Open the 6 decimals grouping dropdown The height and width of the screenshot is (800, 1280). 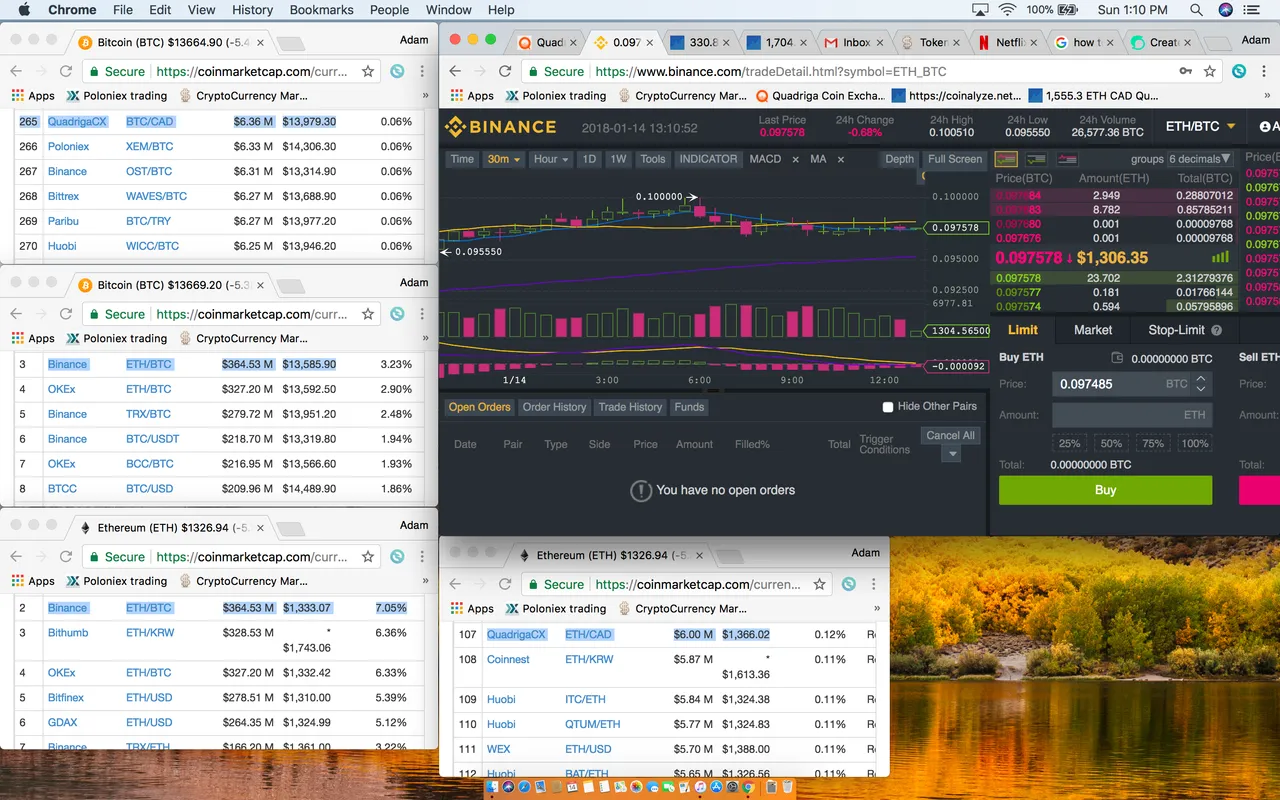click(x=1199, y=159)
